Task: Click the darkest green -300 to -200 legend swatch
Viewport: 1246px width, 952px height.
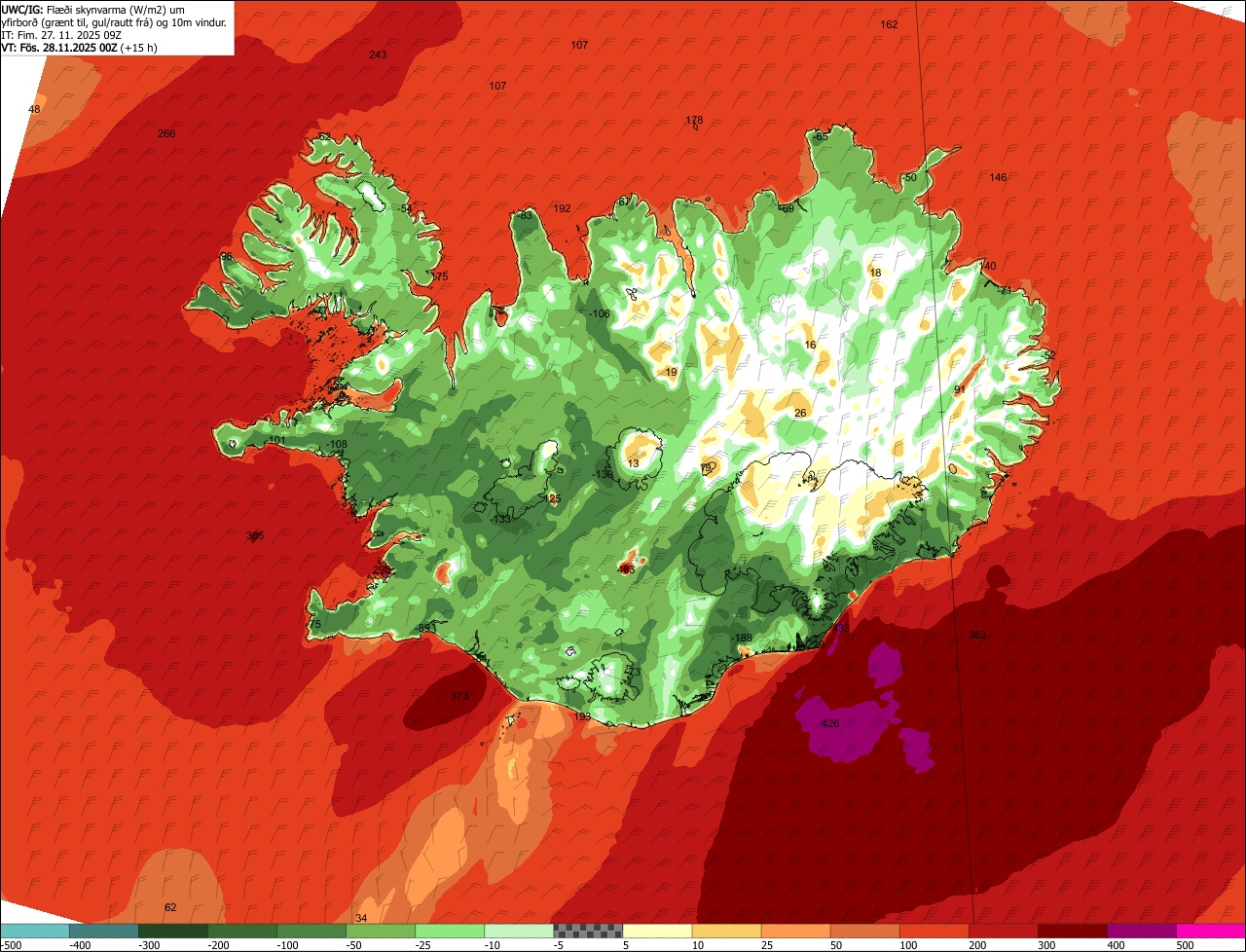Action: [172, 931]
